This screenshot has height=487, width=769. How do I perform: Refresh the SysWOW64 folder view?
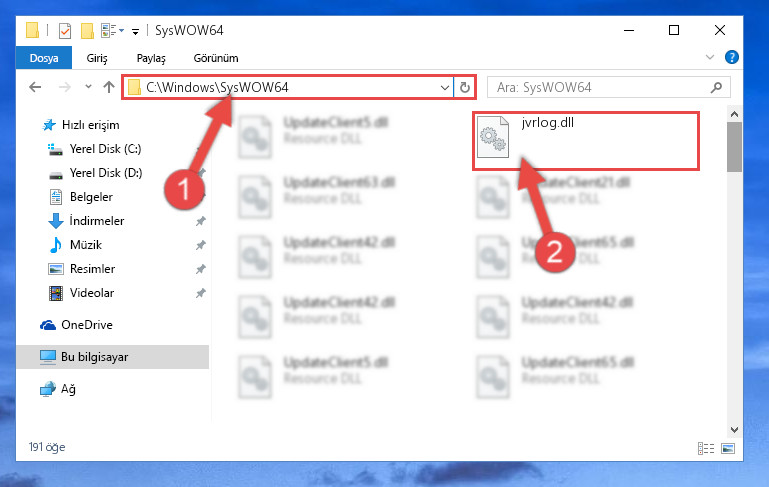(464, 87)
